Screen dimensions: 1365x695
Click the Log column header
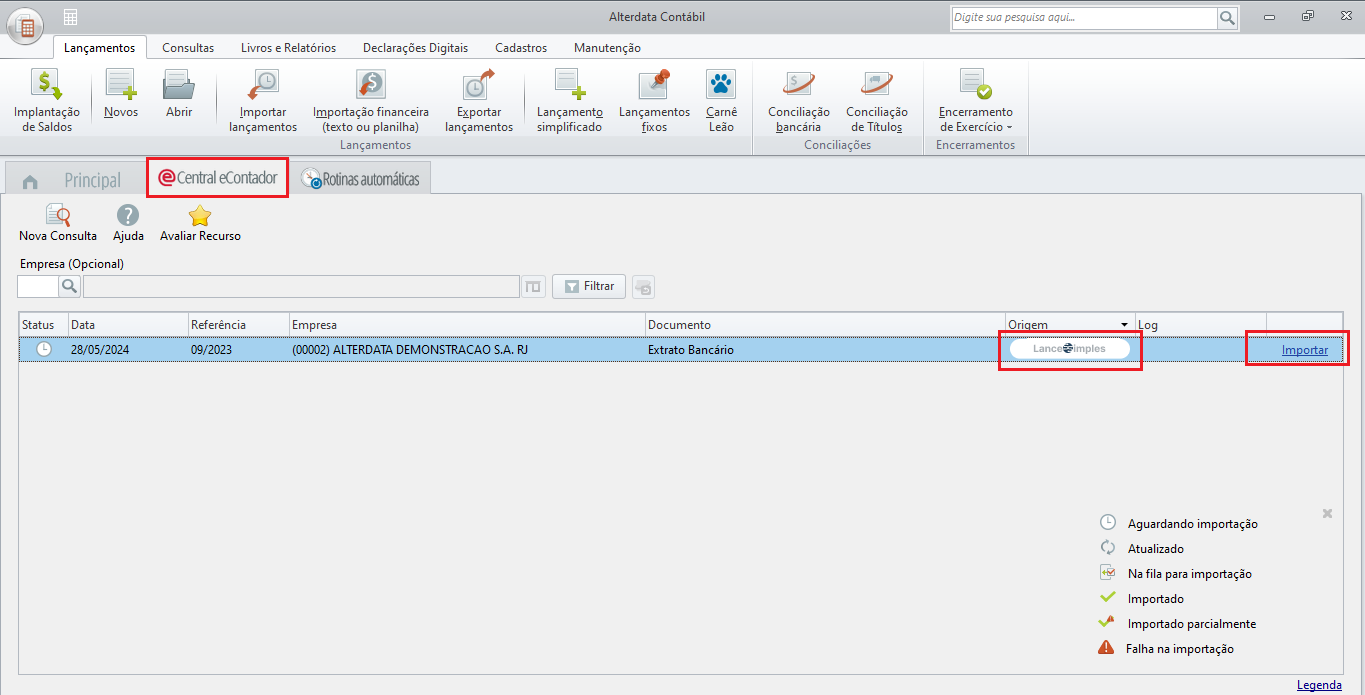1200,325
